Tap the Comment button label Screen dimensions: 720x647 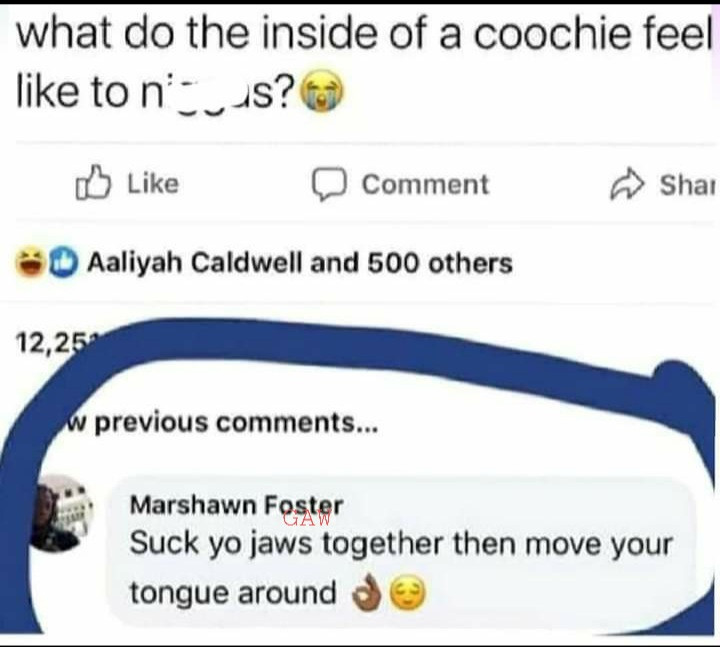425,185
